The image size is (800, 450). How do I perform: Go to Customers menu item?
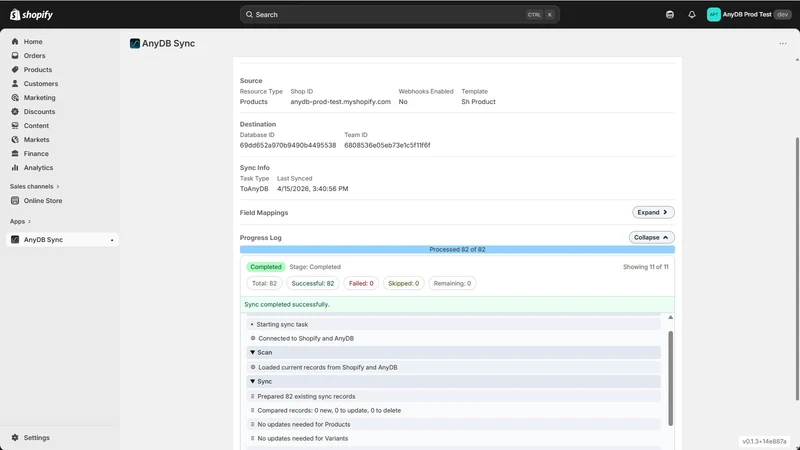[x=41, y=84]
